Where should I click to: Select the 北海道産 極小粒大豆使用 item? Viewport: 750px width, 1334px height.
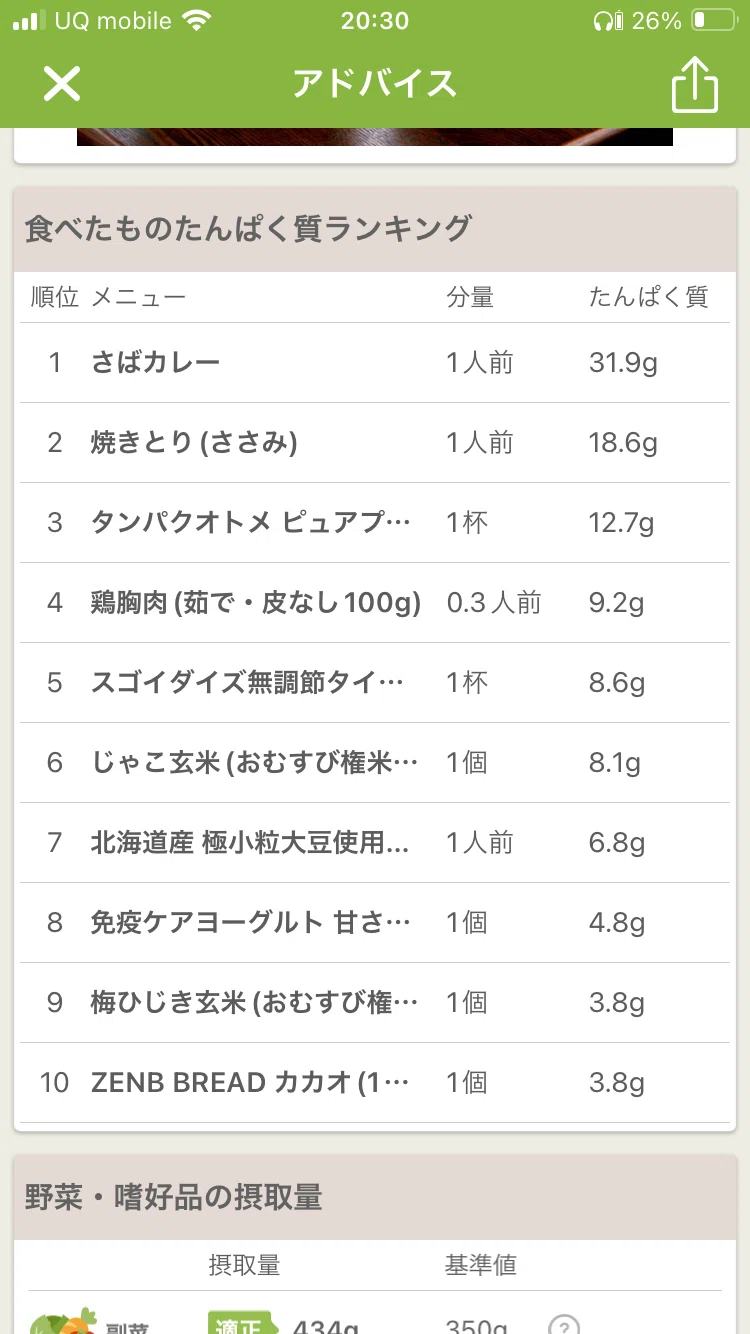[375, 842]
